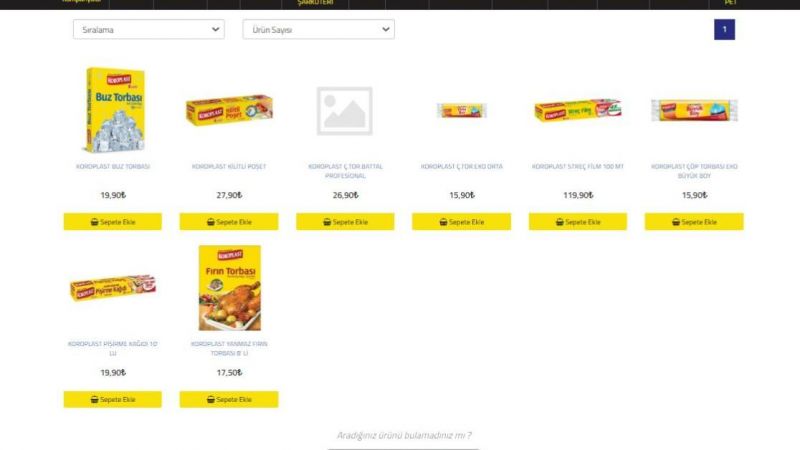Open the Koroplast Buz Torbası product link
Image resolution: width=800 pixels, height=450 pixels.
[x=113, y=166]
